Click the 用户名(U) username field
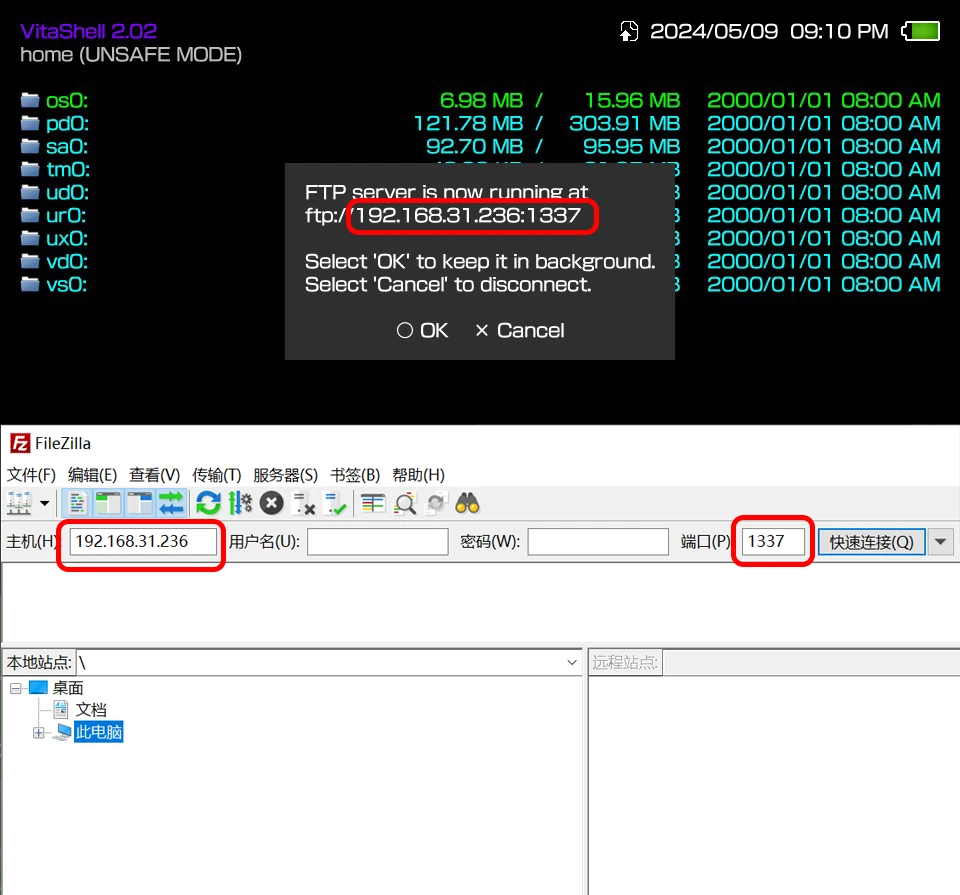The width and height of the screenshot is (960, 895). [x=378, y=542]
